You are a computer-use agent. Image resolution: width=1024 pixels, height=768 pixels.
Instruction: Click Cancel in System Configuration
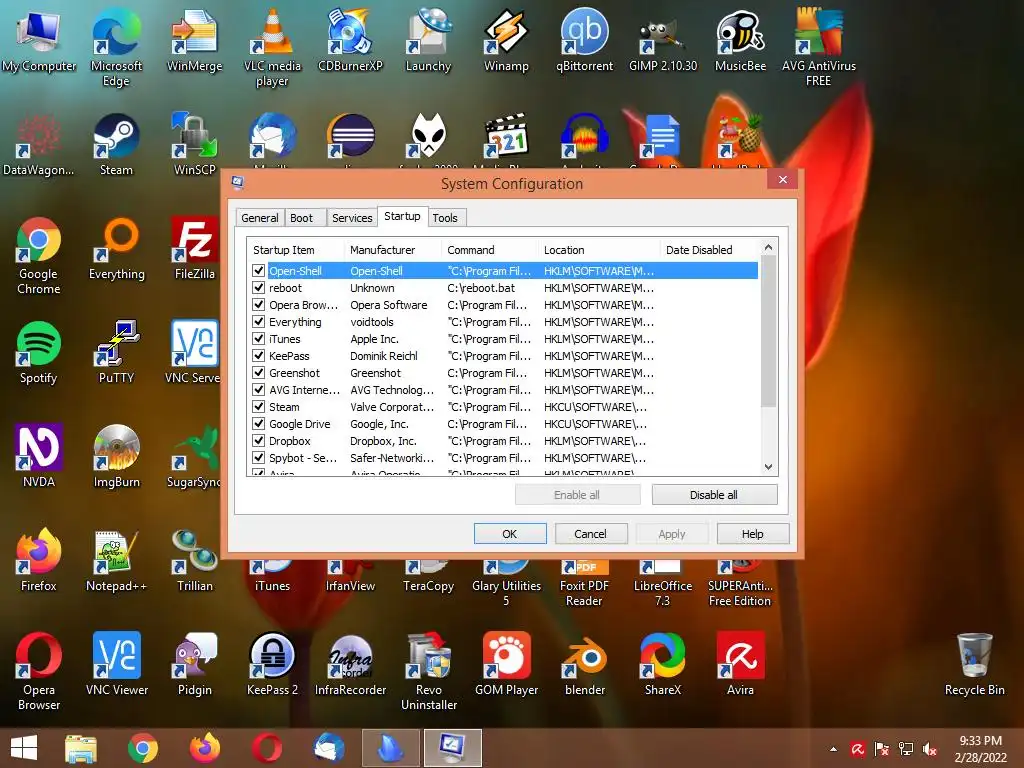coord(590,534)
